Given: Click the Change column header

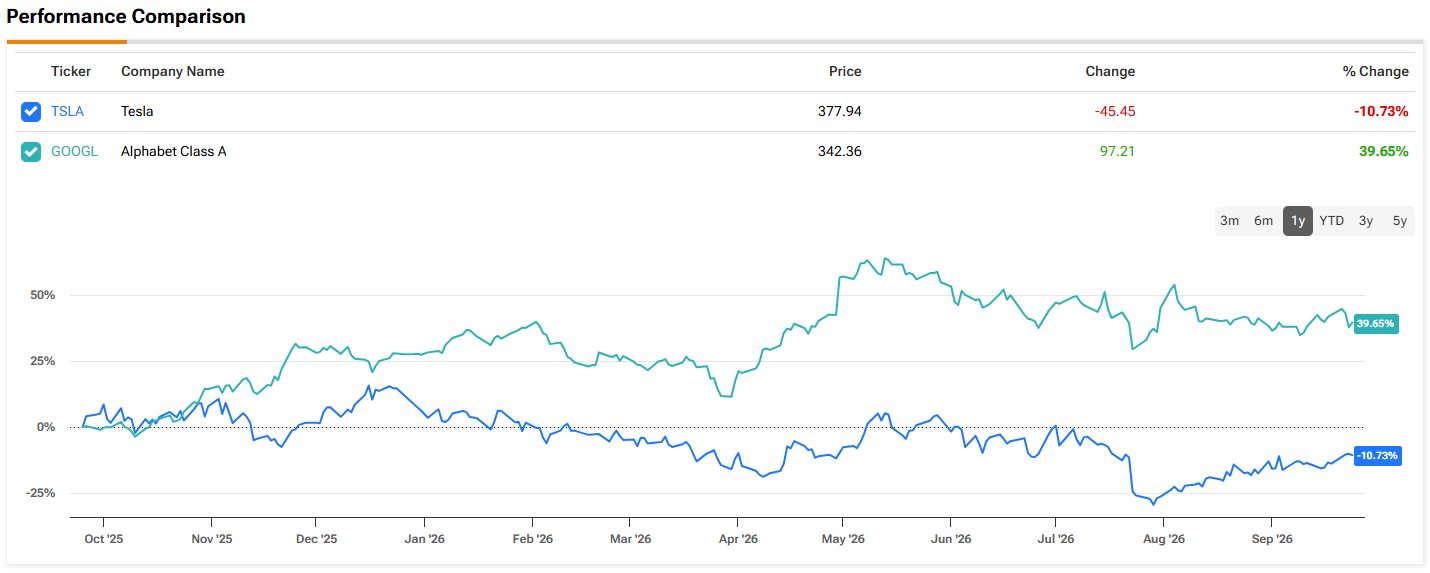Looking at the screenshot, I should point(1110,71).
